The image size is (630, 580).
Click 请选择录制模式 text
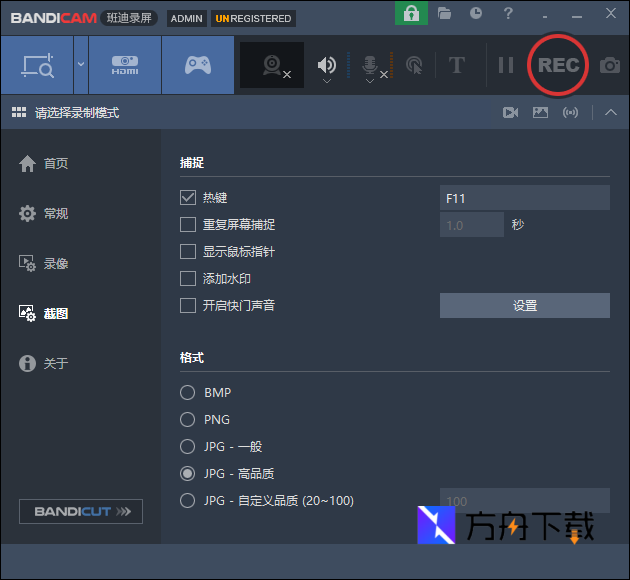tap(77, 113)
